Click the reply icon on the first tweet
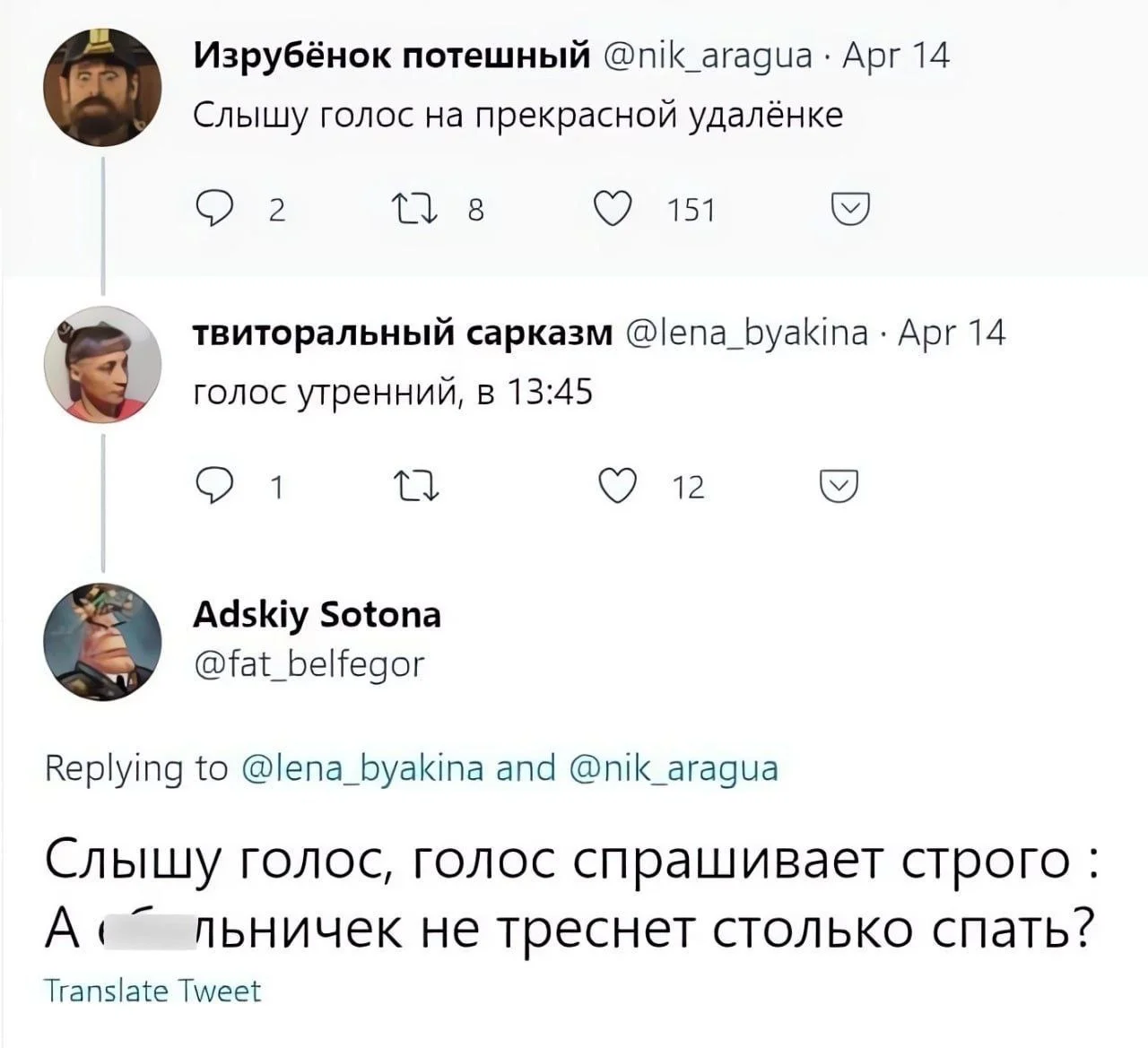 [x=215, y=210]
